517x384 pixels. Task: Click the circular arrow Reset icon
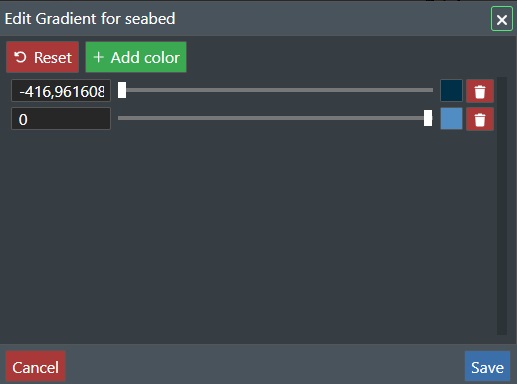[20, 57]
